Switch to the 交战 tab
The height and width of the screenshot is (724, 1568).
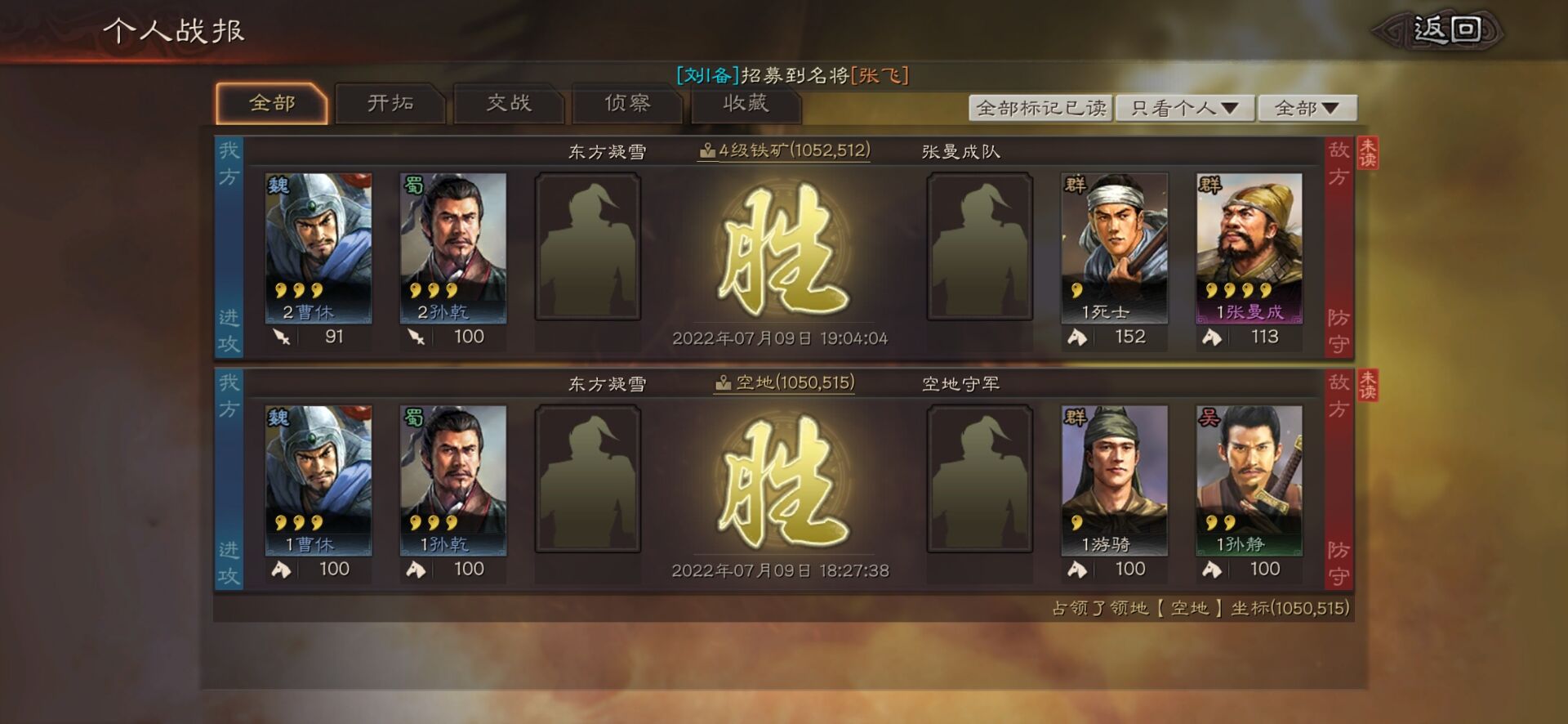509,104
